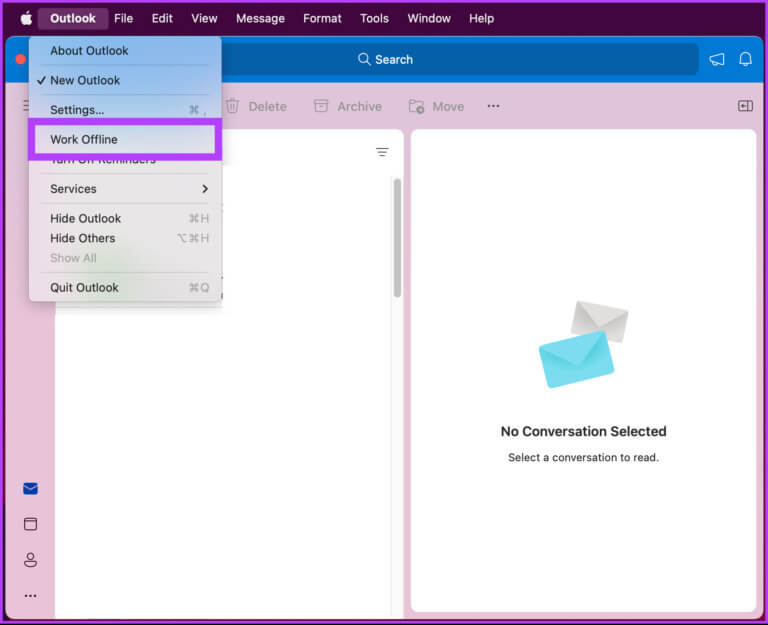
Task: Close the Outlook window with red button
Action: (21, 59)
